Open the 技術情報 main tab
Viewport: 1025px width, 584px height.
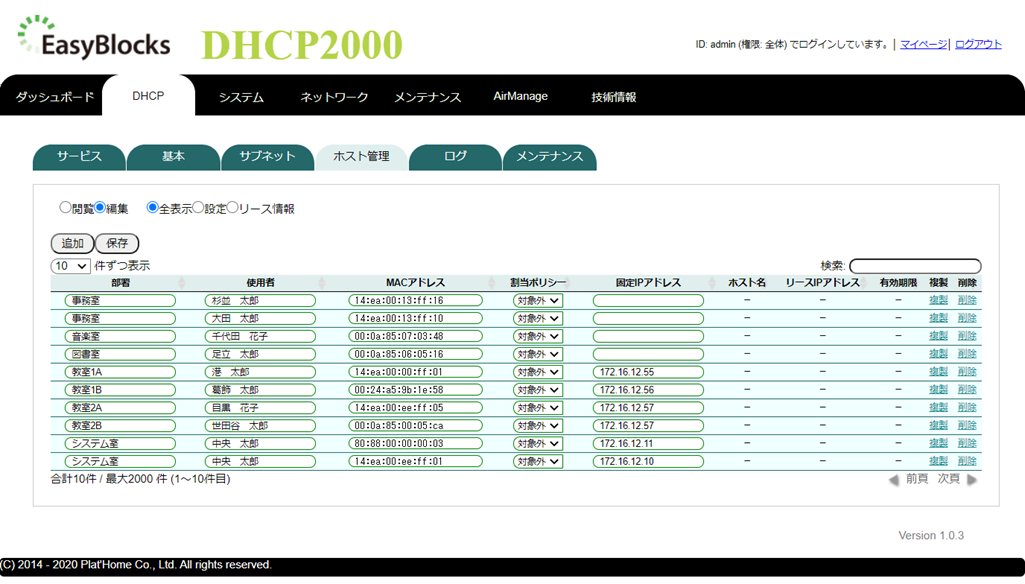[x=614, y=97]
